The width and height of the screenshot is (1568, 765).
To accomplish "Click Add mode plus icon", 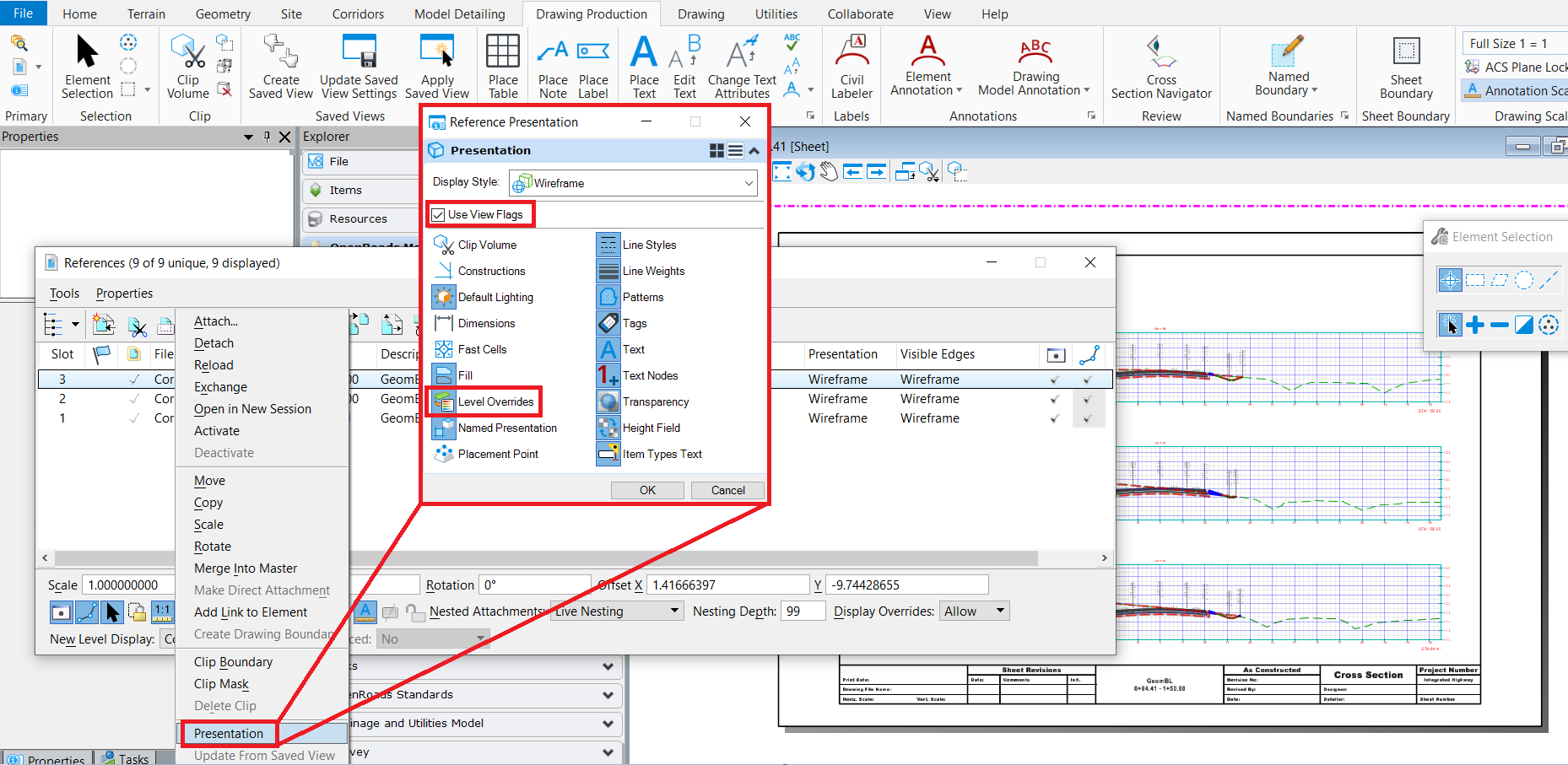I will (x=1474, y=325).
